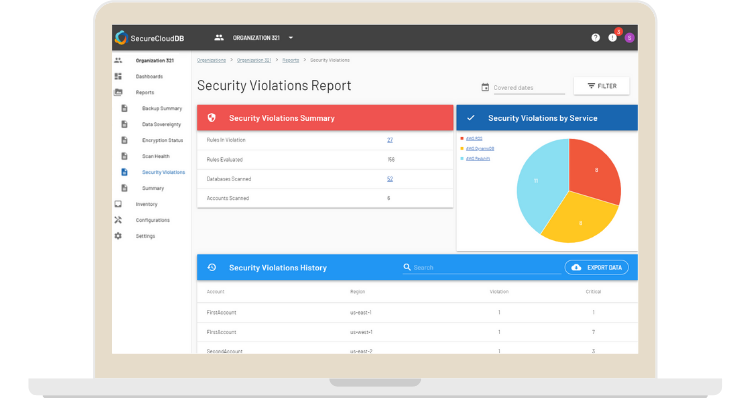Sort by the Critical column header

tap(593, 291)
